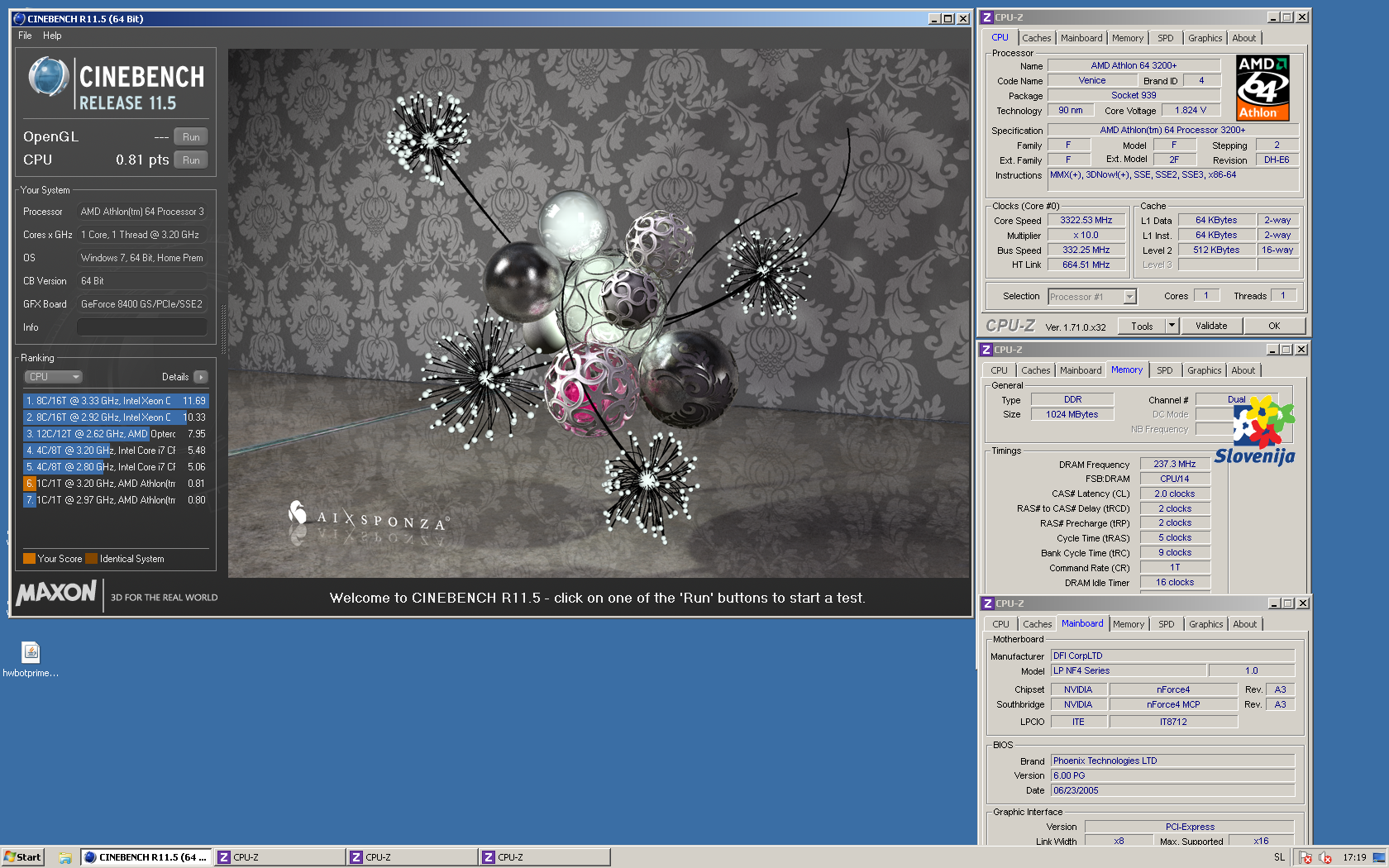The height and width of the screenshot is (868, 1389).
Task: Toggle the ranking Details arrow button
Action: 201,377
